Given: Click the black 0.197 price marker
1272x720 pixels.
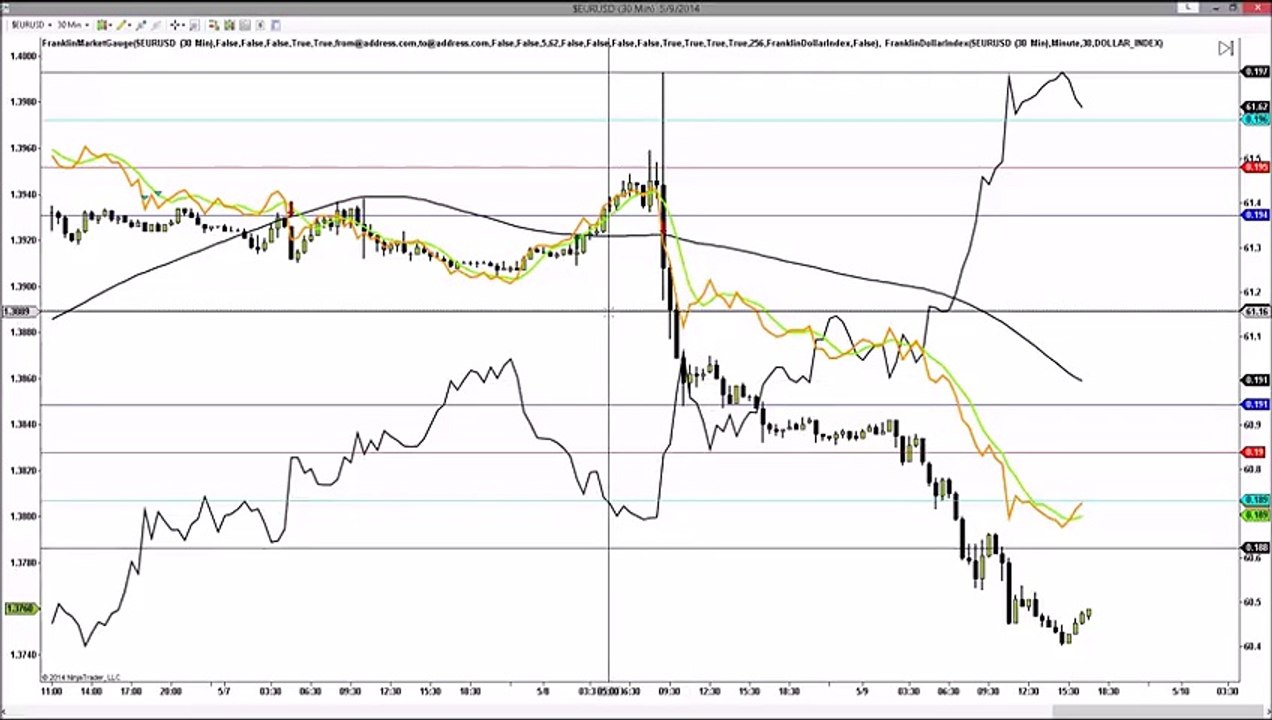Looking at the screenshot, I should coord(1255,72).
